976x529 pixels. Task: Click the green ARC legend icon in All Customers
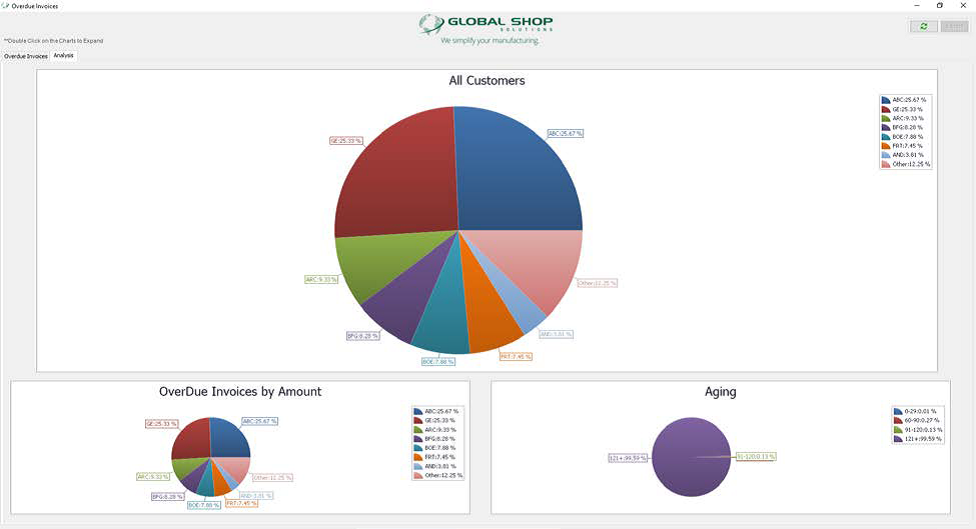point(886,118)
